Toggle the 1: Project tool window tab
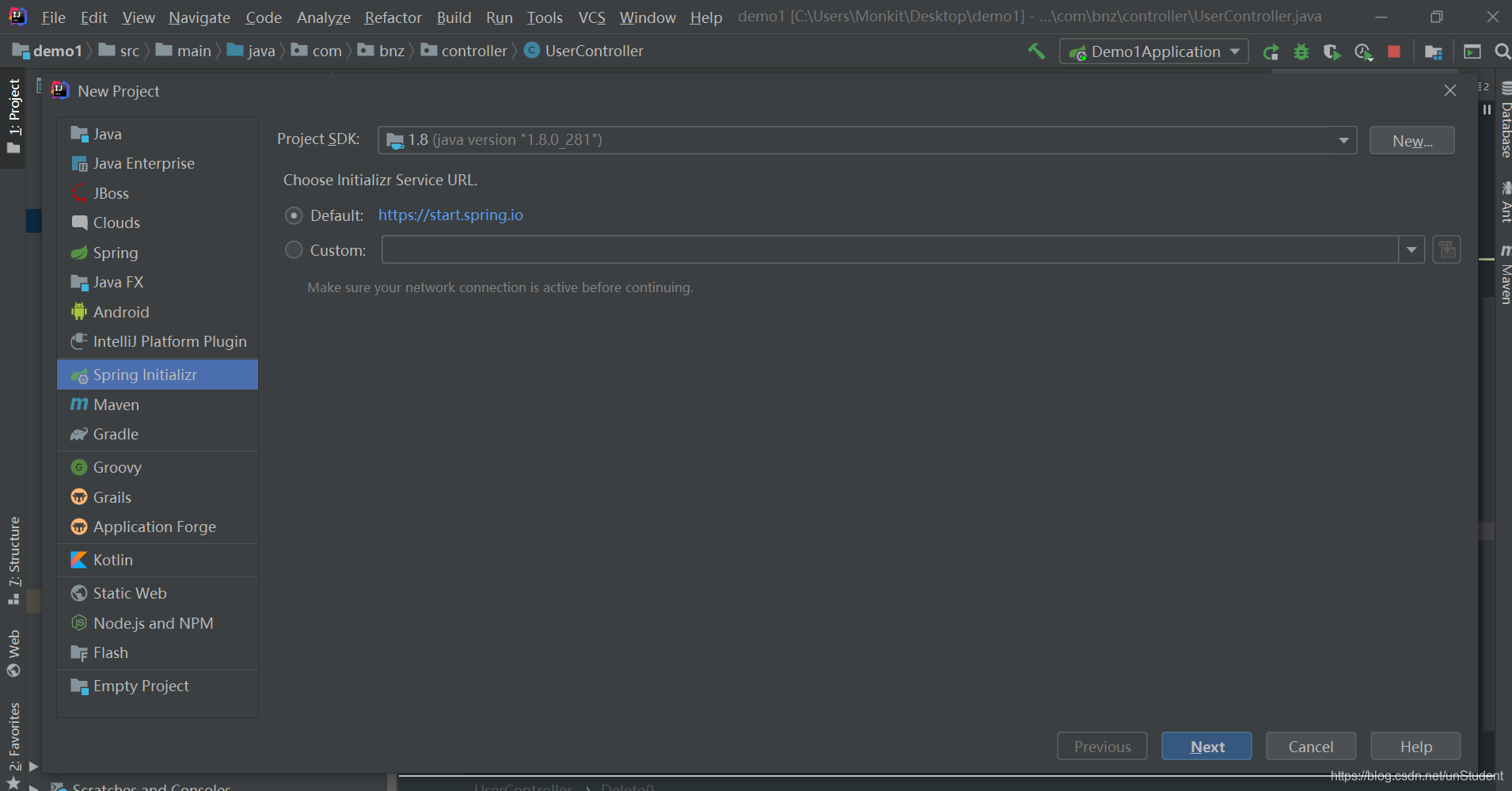The width and height of the screenshot is (1512, 791). [13, 116]
